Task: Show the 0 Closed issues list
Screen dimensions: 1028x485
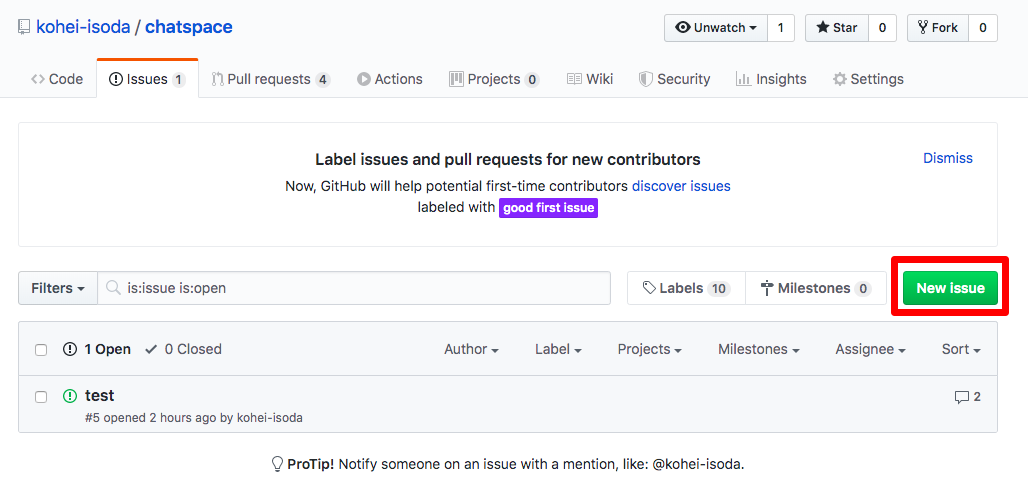Action: [183, 349]
